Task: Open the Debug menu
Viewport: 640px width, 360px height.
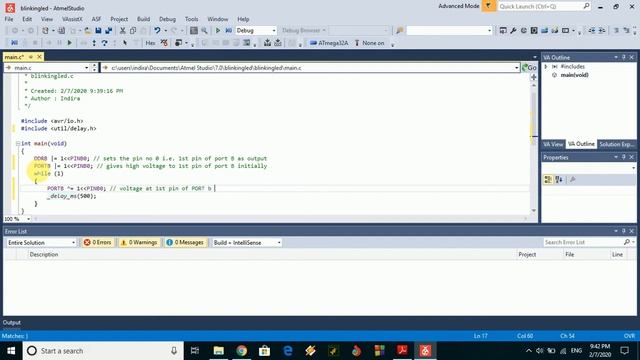Action: (167, 19)
